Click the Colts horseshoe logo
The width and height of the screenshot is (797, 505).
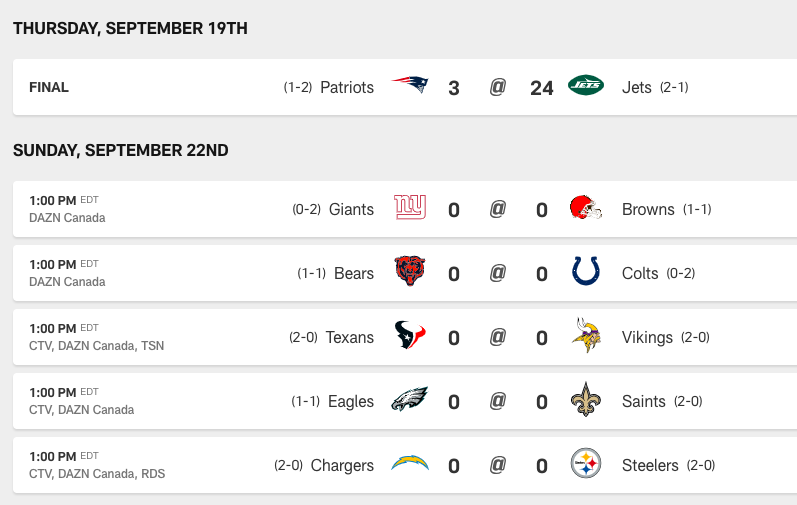[x=586, y=271]
